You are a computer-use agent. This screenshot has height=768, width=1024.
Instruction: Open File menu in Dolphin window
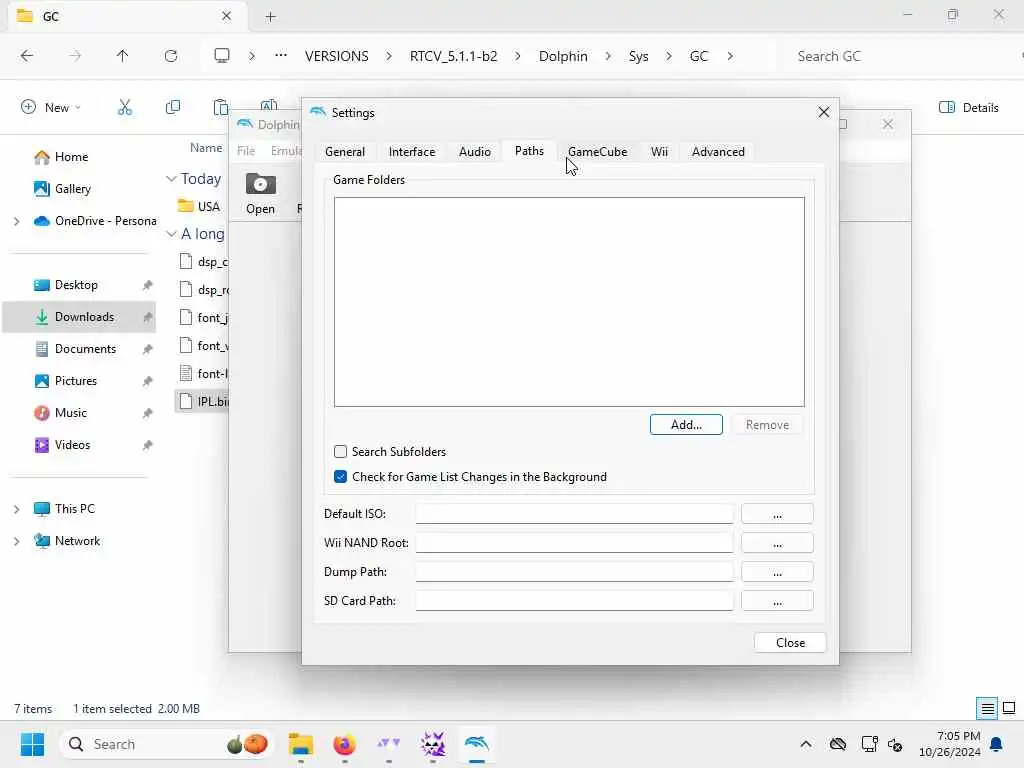246,151
